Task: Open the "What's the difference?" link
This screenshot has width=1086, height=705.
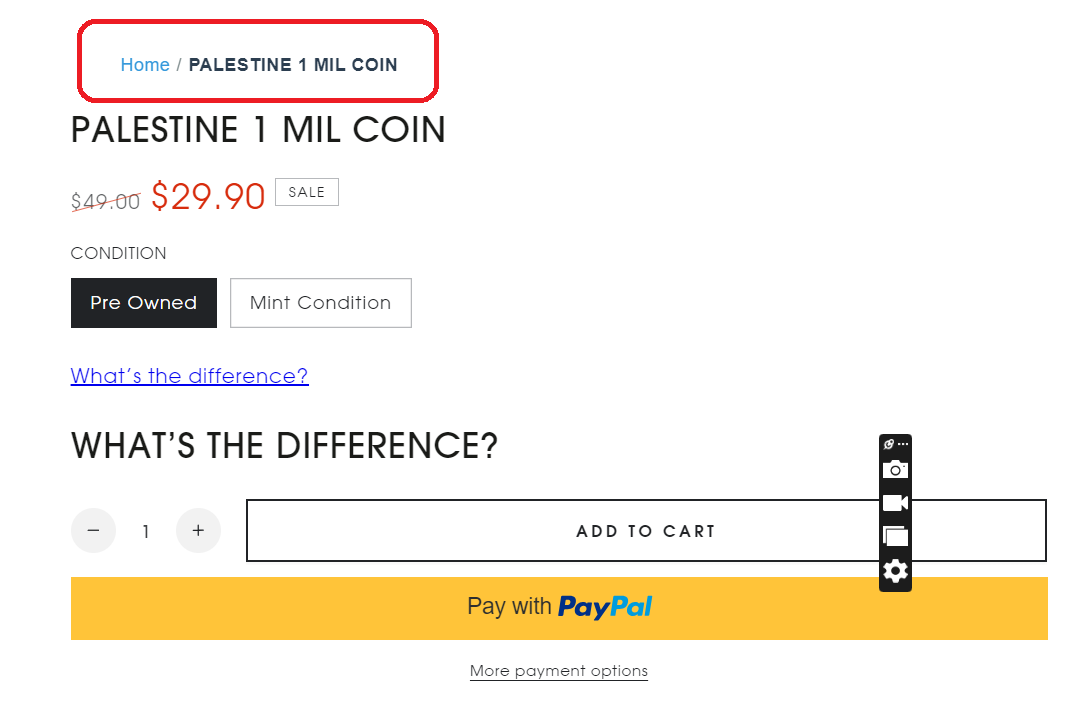Action: [x=190, y=375]
